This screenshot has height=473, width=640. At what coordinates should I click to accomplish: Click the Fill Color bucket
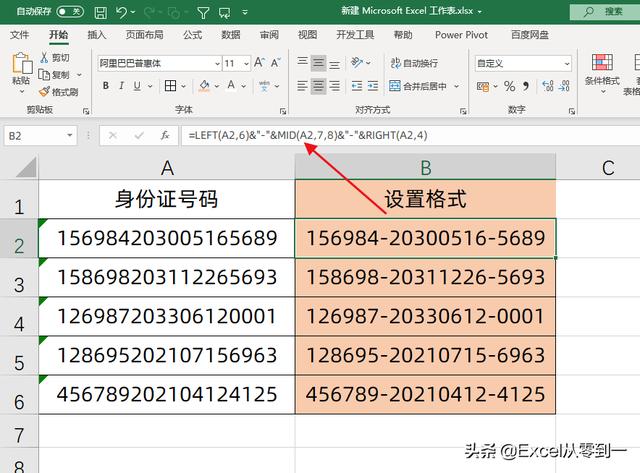click(x=204, y=86)
